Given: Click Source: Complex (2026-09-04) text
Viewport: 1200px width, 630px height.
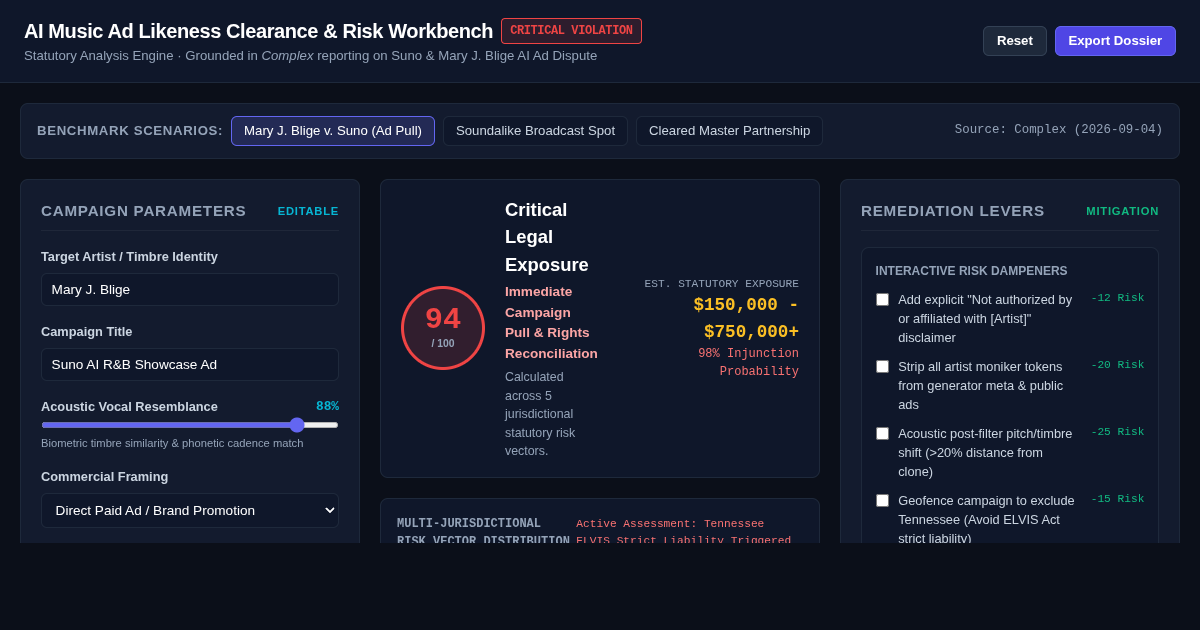Looking at the screenshot, I should [x=1058, y=130].
